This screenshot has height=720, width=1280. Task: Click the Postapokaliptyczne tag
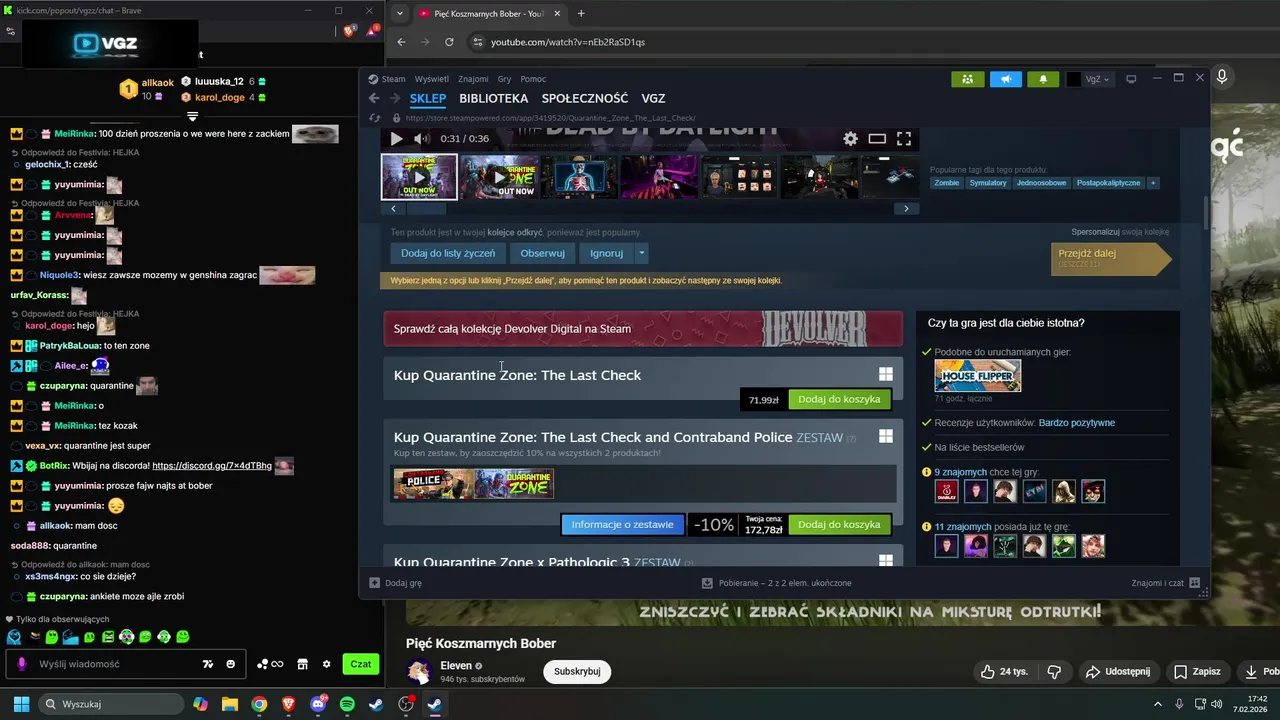coord(1108,183)
